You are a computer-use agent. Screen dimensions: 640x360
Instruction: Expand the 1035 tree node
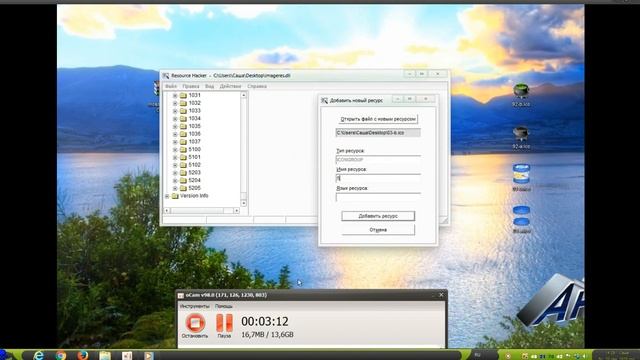pyautogui.click(x=175, y=127)
